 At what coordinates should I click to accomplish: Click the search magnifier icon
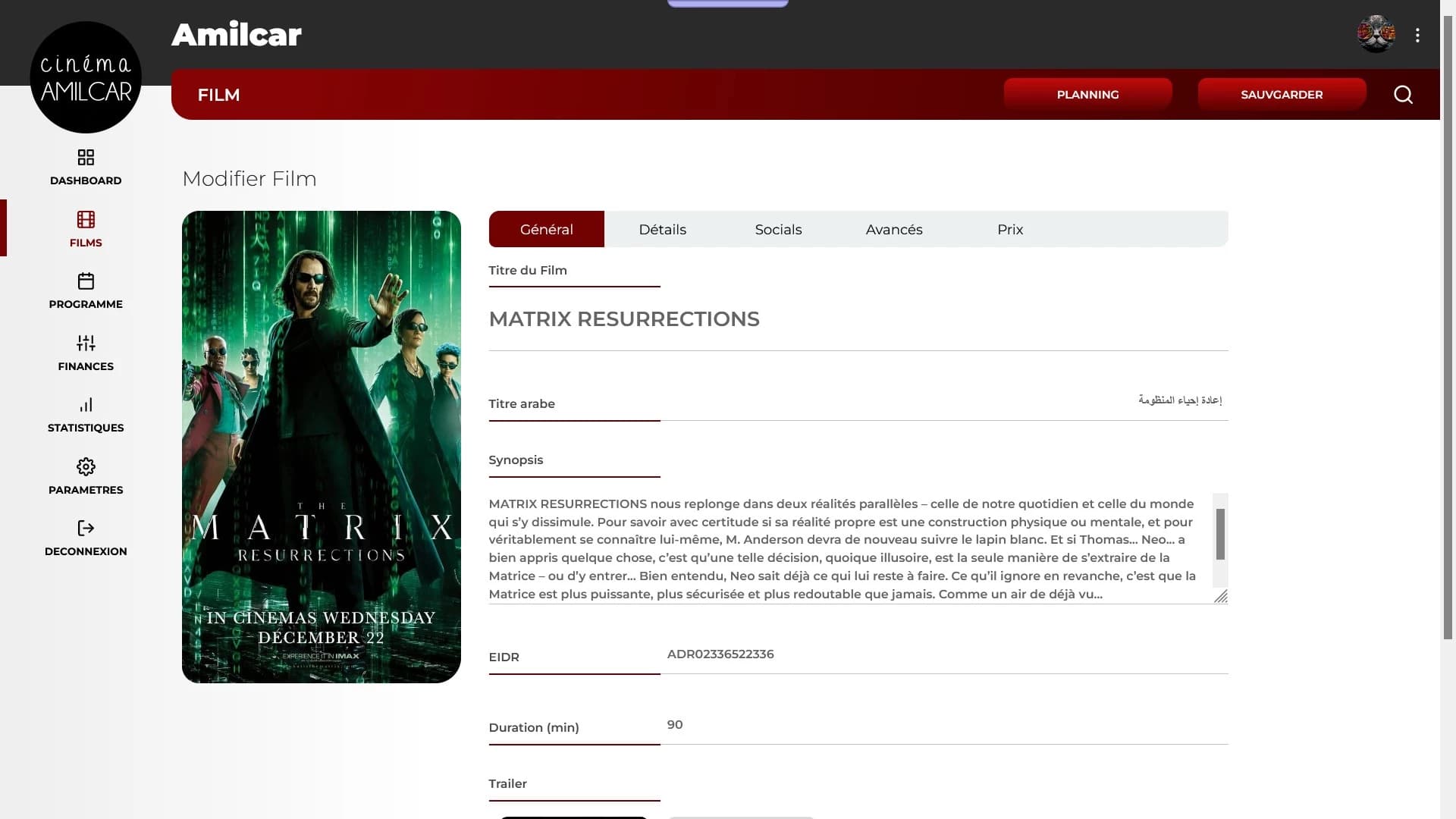coord(1403,95)
